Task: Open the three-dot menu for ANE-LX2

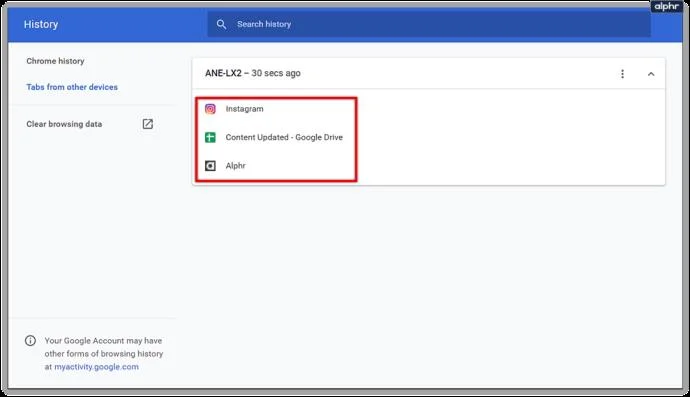Action: pyautogui.click(x=622, y=74)
